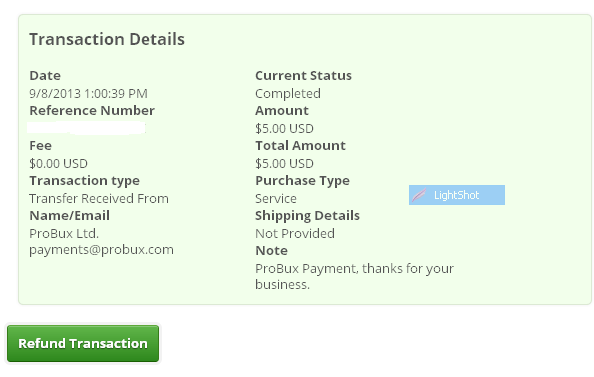Viewport: 594px width, 377px height.
Task: Click the $0.00 USD fee value
Action: tap(58, 164)
